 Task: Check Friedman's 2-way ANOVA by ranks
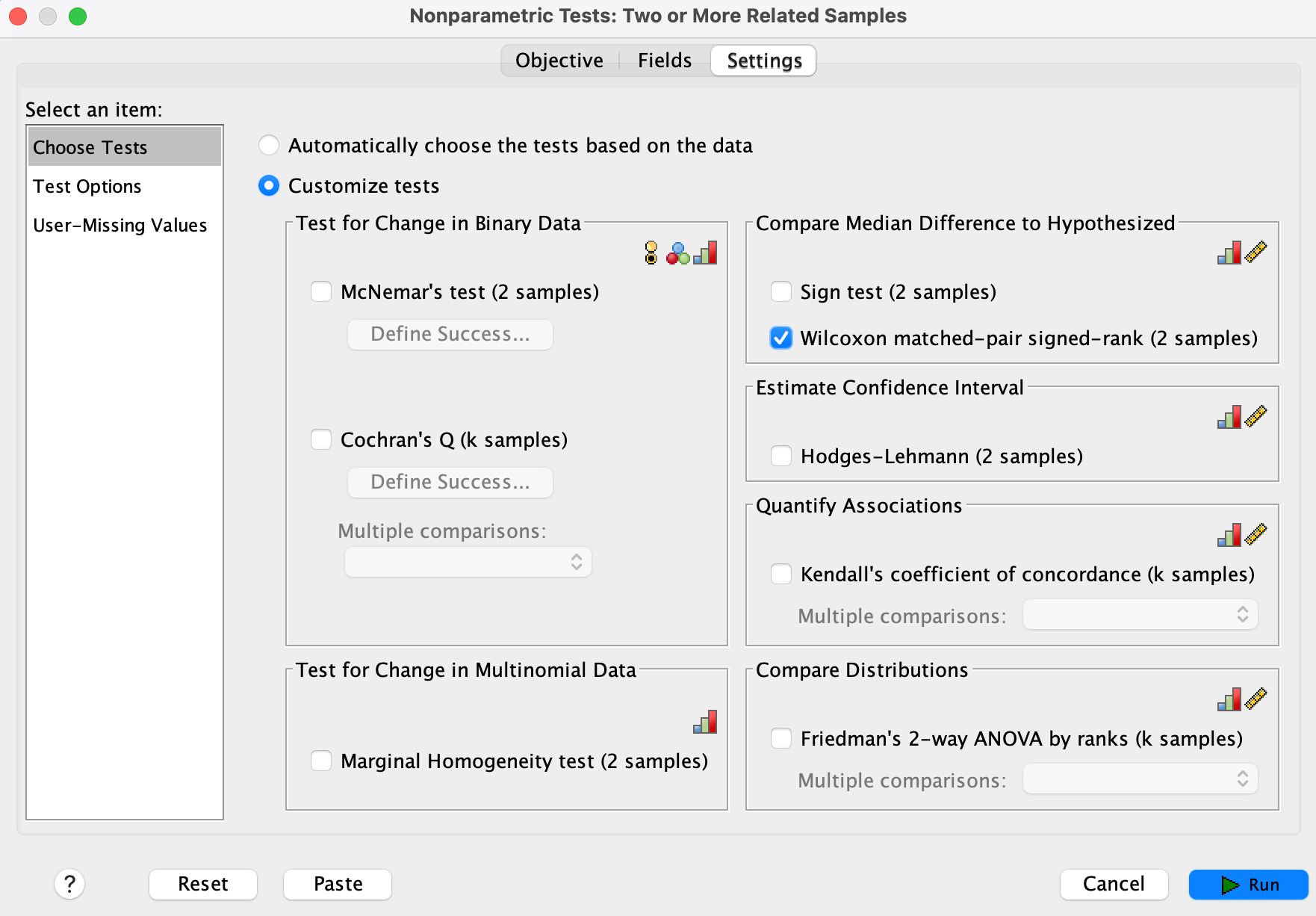[781, 738]
